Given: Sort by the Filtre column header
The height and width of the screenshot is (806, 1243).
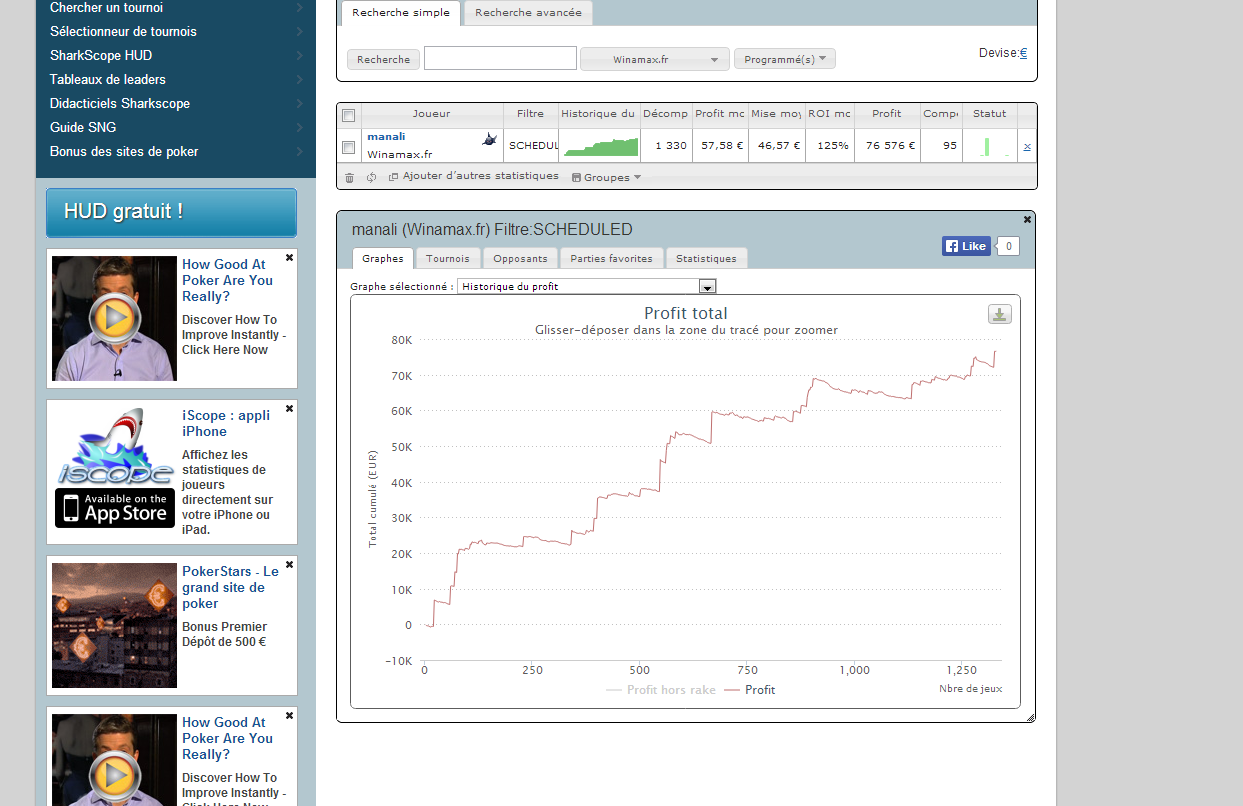Looking at the screenshot, I should (x=530, y=114).
